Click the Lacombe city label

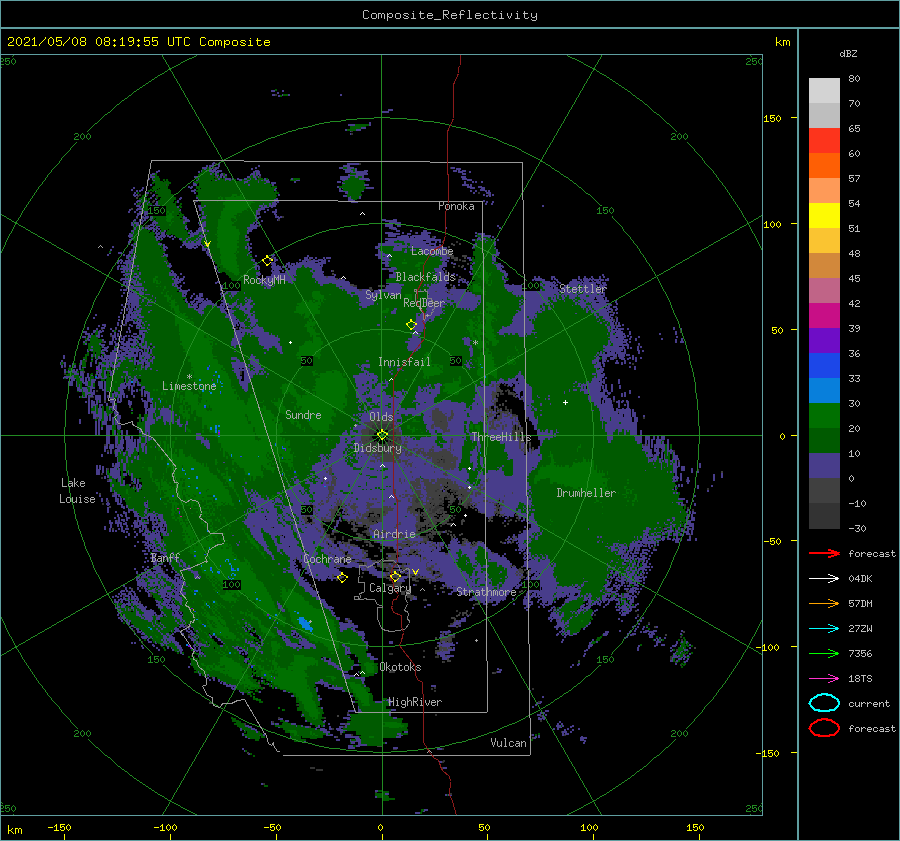432,251
